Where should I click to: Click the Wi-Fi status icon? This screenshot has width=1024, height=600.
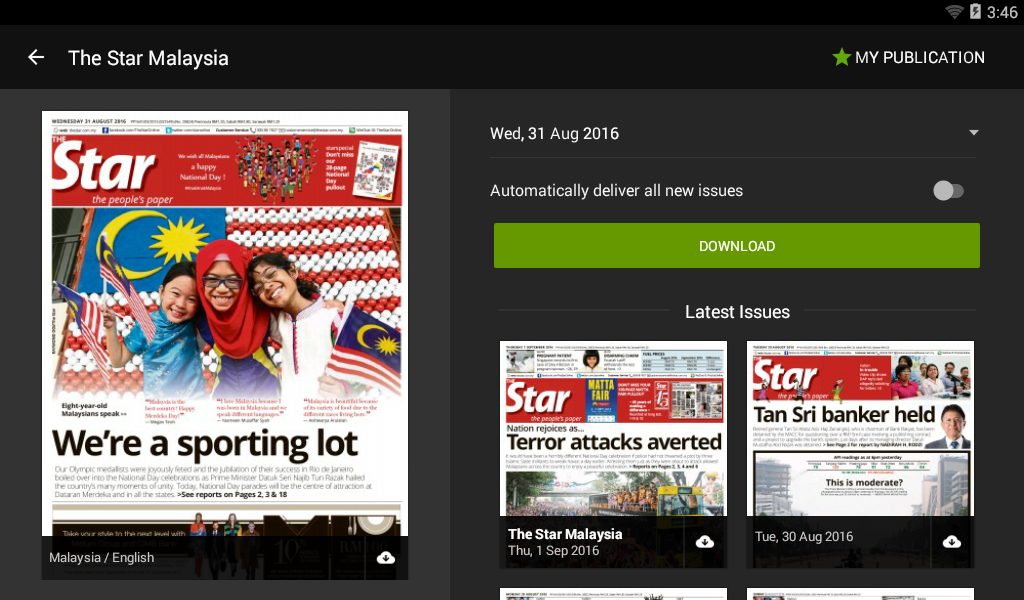coord(954,12)
